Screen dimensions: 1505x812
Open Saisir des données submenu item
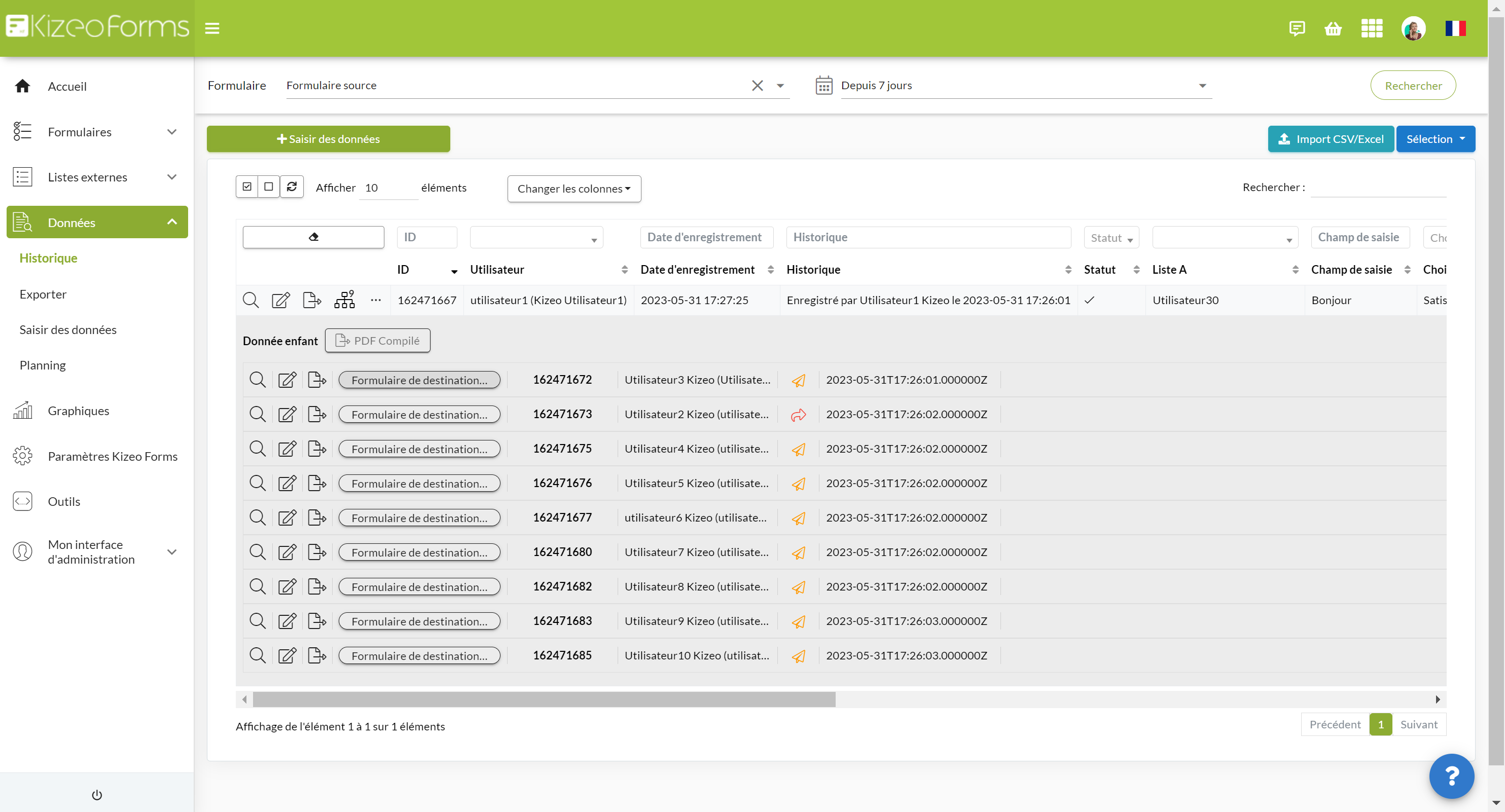[68, 329]
